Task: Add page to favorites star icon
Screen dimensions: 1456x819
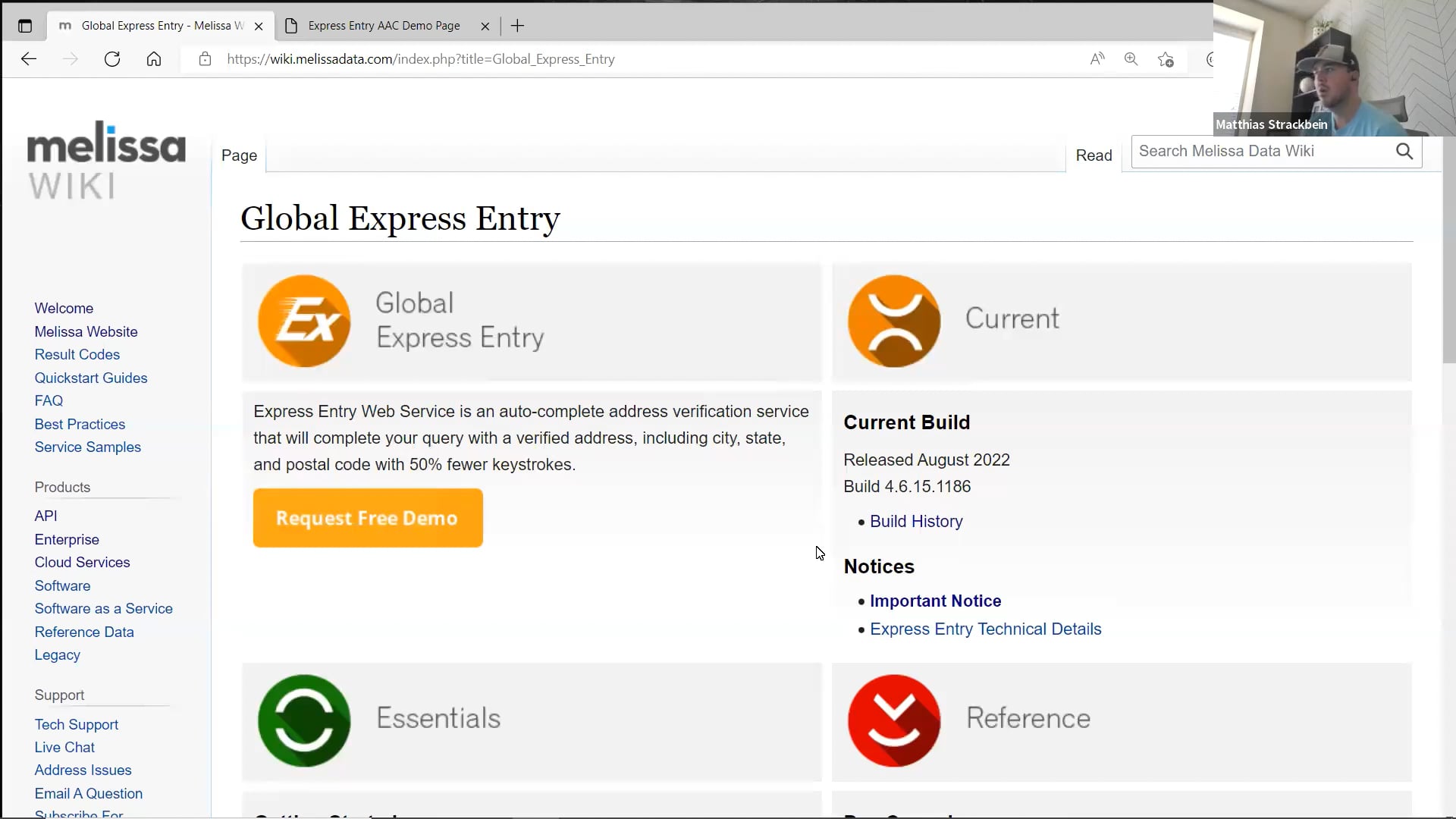Action: tap(1166, 59)
